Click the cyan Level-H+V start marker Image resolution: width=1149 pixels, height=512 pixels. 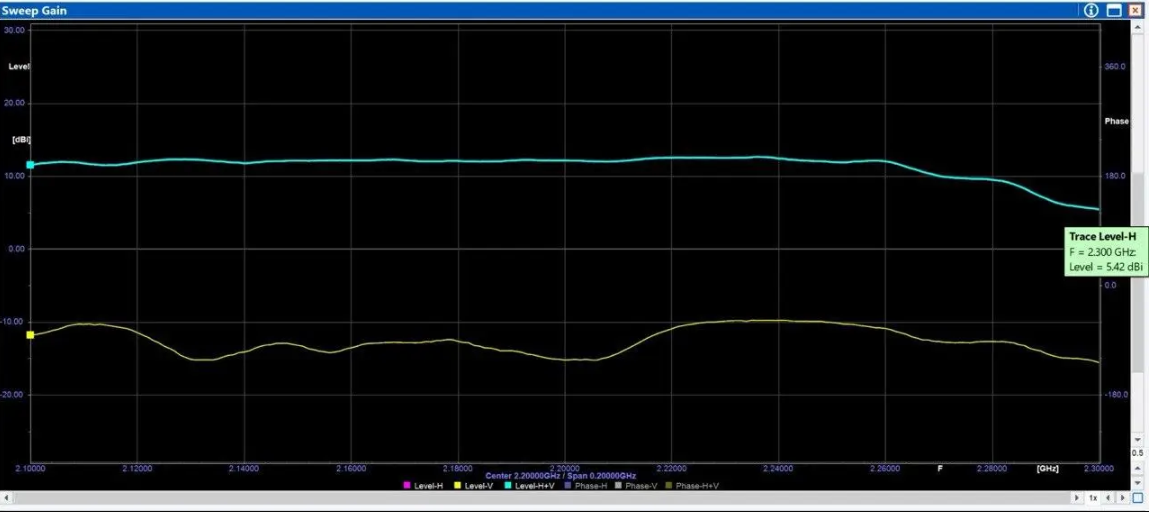coord(30,164)
